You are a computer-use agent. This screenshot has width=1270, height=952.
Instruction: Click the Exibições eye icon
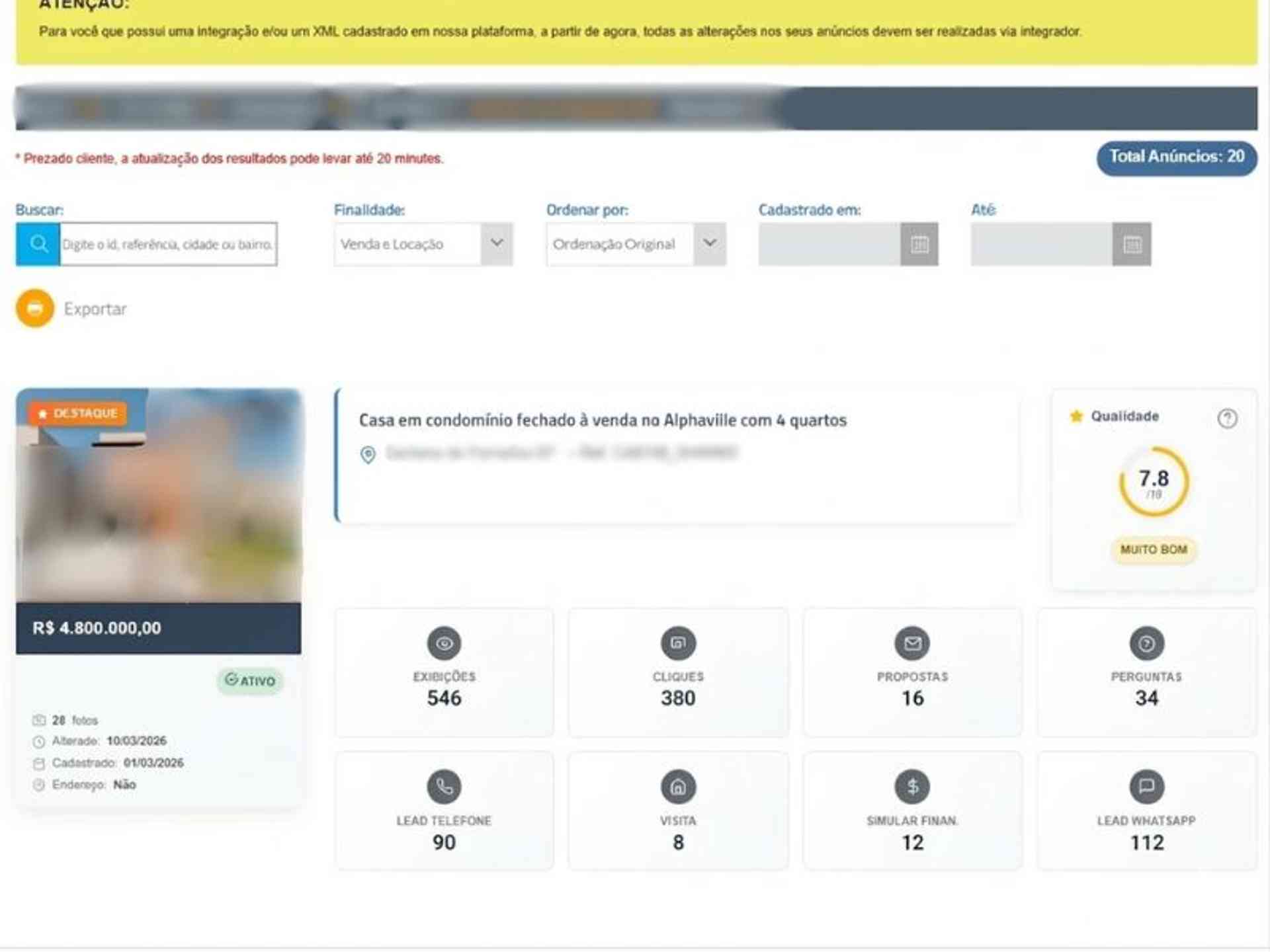(x=444, y=643)
